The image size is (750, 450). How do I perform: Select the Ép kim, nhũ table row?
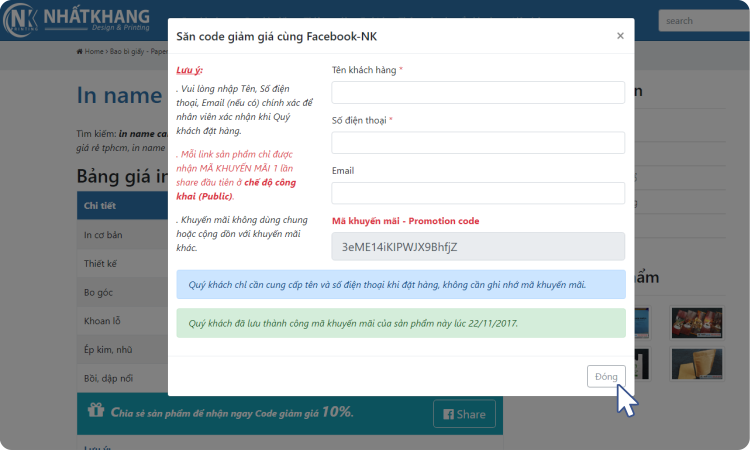[x=122, y=350]
